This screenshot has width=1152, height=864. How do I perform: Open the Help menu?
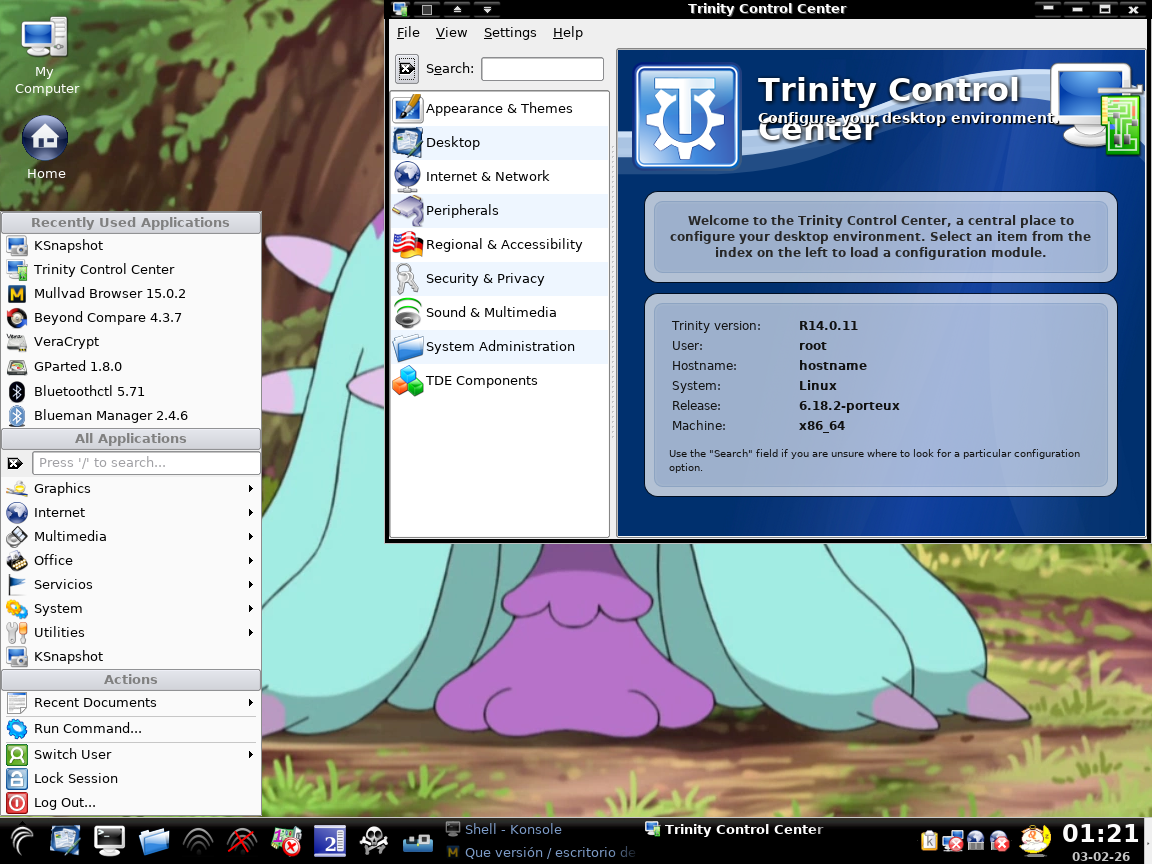(568, 32)
